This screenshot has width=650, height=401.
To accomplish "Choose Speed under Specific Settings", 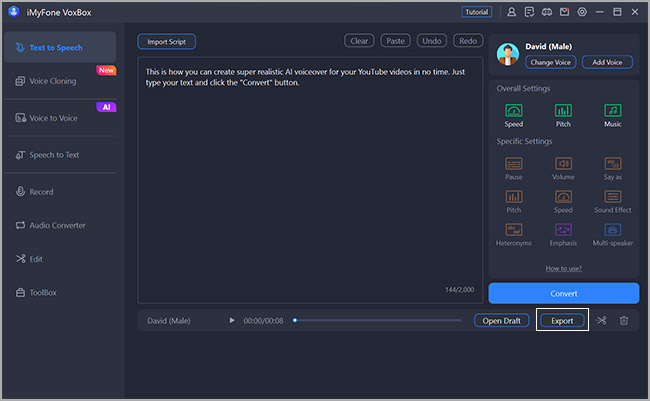I will [563, 202].
